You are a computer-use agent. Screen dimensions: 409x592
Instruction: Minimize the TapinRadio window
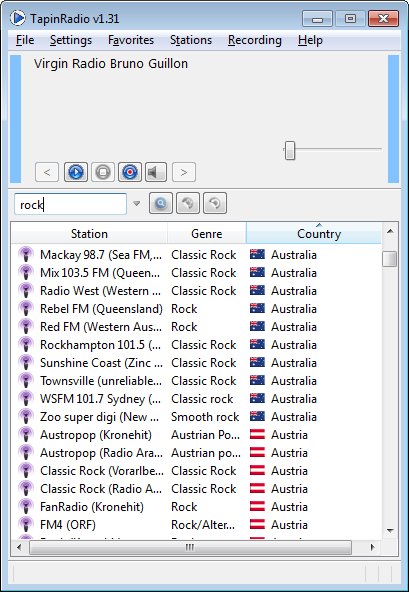tap(317, 18)
